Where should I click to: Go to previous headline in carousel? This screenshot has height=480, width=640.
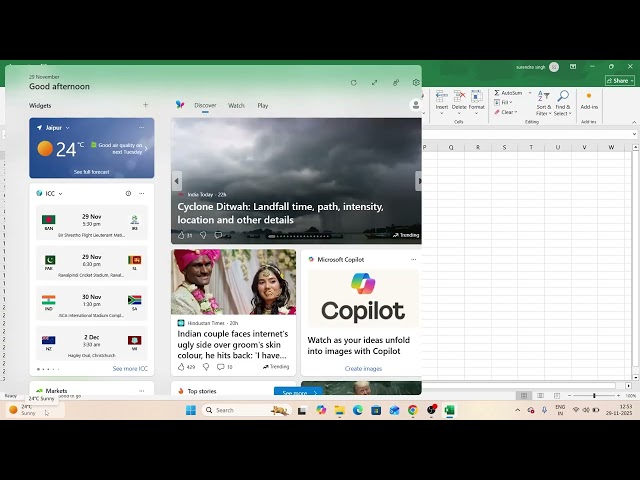coord(176,181)
